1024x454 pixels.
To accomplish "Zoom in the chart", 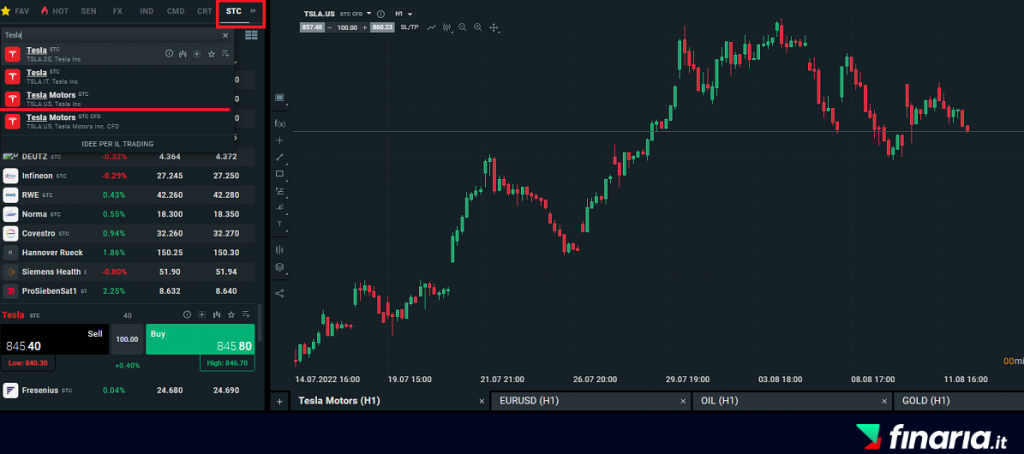I will tap(478, 27).
